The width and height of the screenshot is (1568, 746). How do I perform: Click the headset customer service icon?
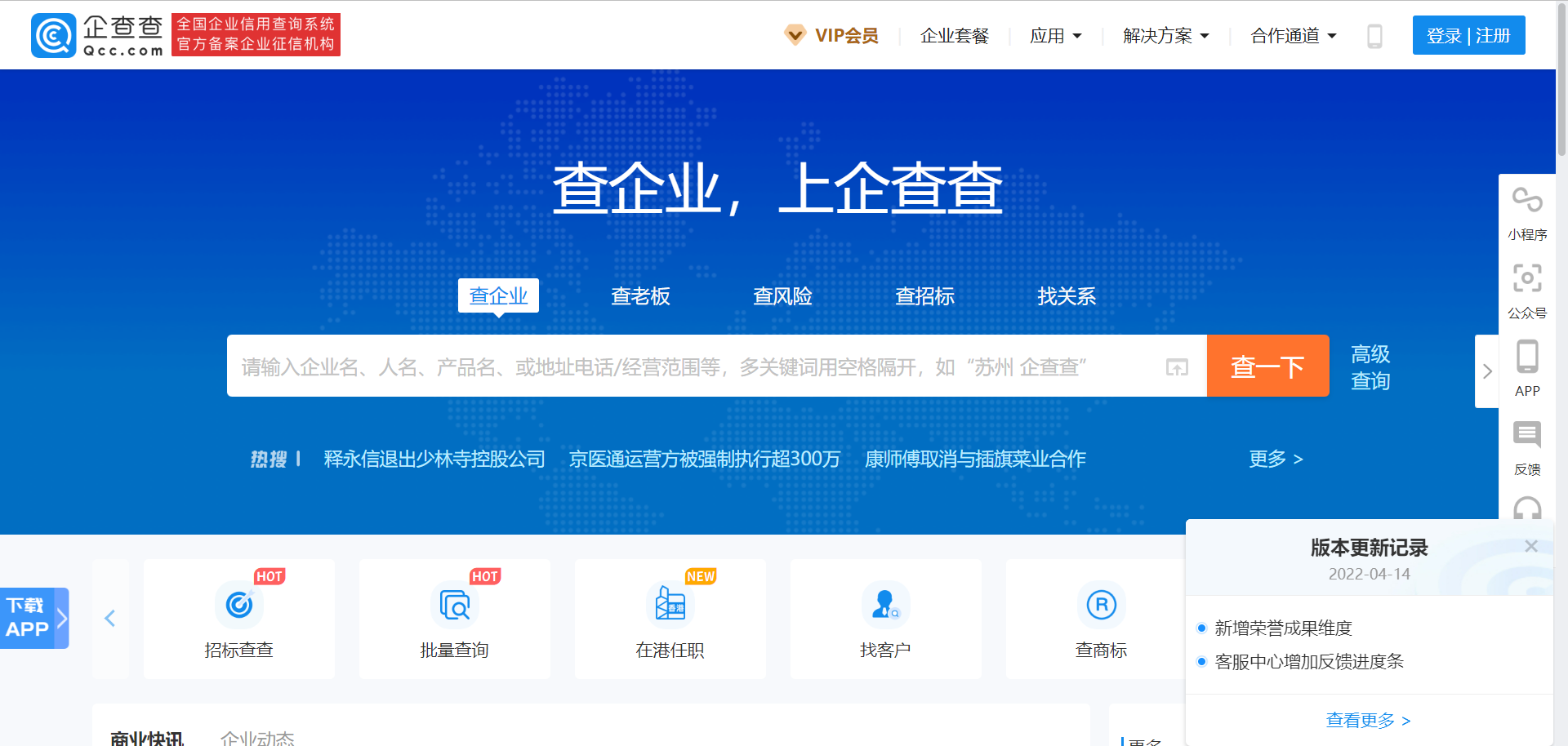(x=1527, y=508)
